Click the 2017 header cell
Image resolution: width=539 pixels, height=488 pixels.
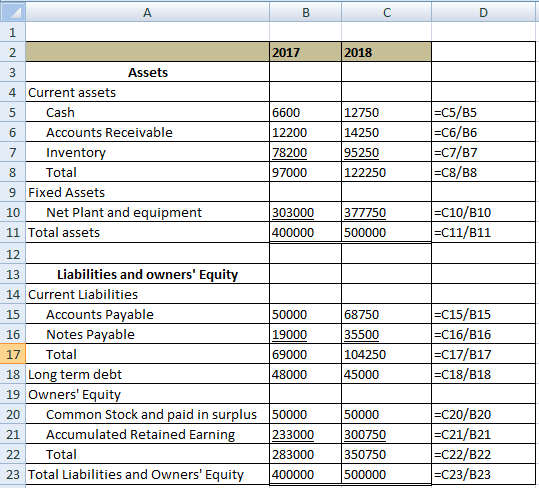pos(306,52)
